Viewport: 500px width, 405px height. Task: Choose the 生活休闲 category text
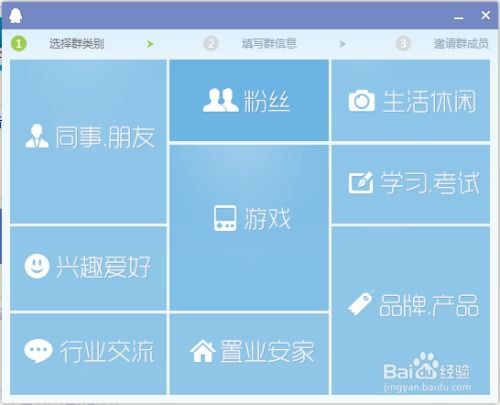[x=429, y=101]
